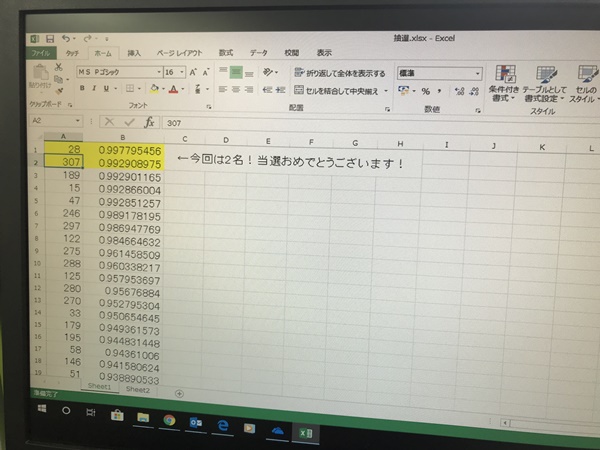Image resolution: width=600 pixels, height=450 pixels.
Task: Click merge and center (セルを結合して中央揃え)
Action: [340, 90]
